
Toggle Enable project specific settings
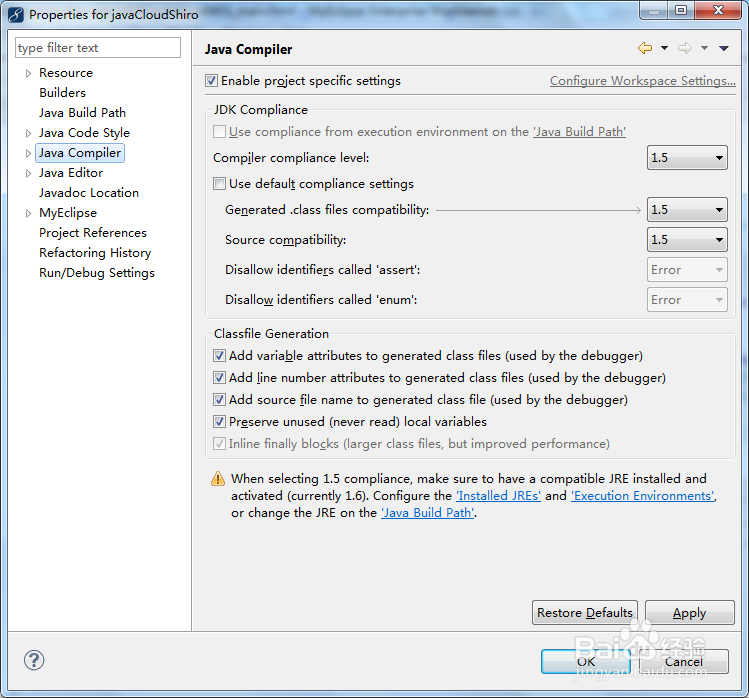(x=212, y=81)
